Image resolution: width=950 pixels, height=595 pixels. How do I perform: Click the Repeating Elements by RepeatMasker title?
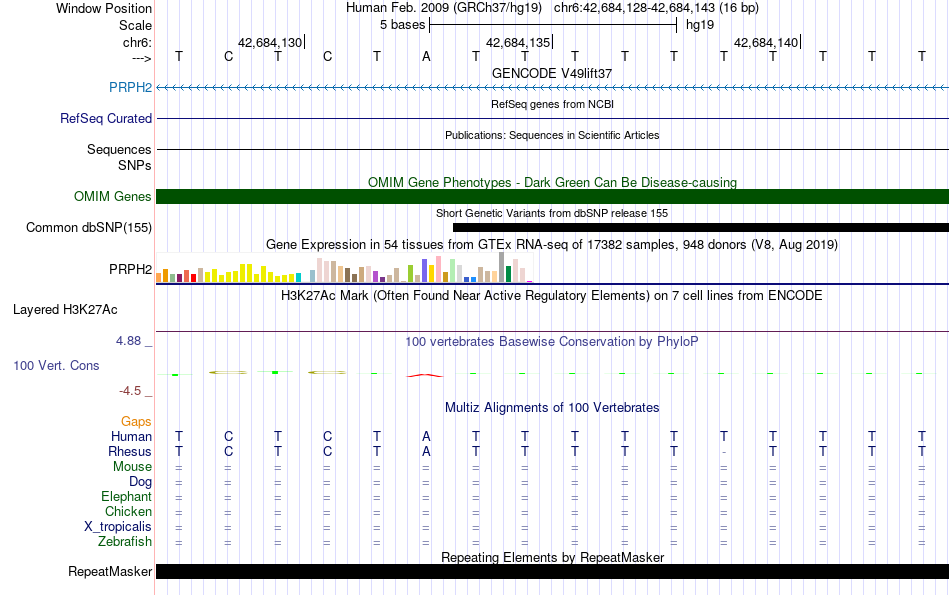tap(552, 557)
